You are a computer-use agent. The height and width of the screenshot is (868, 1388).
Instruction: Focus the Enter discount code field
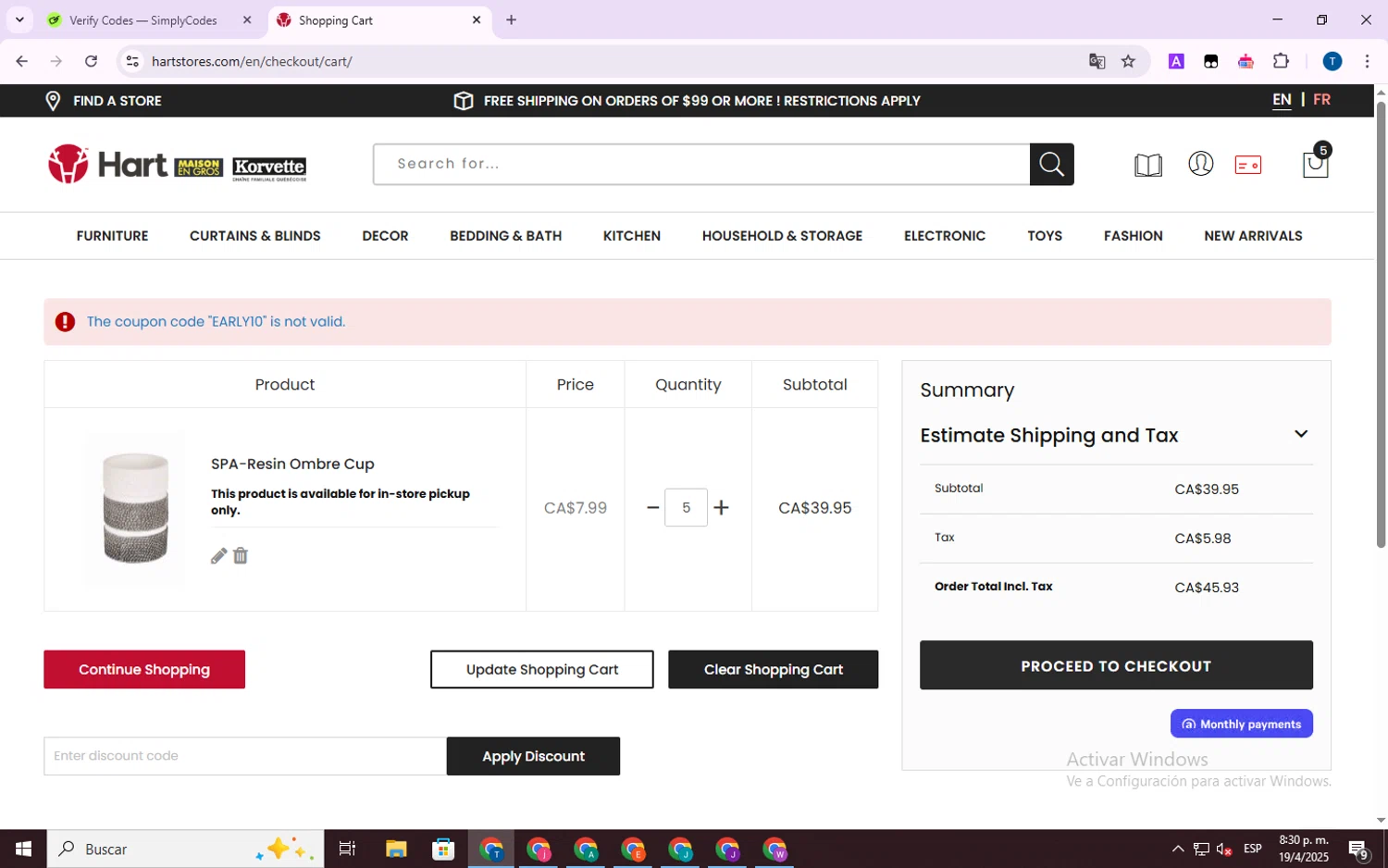[x=245, y=756]
